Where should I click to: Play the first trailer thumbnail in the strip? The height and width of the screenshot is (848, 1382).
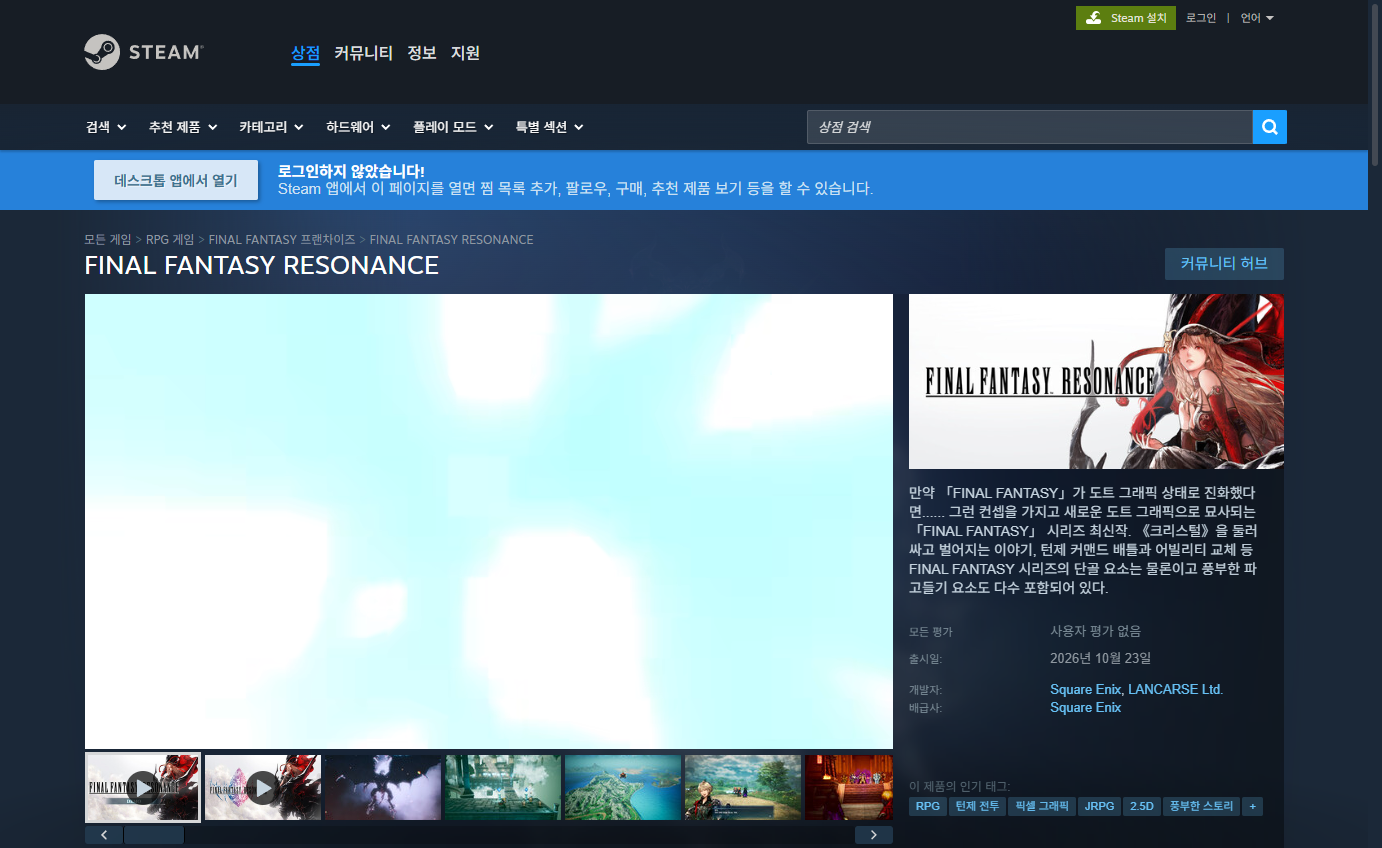point(143,787)
